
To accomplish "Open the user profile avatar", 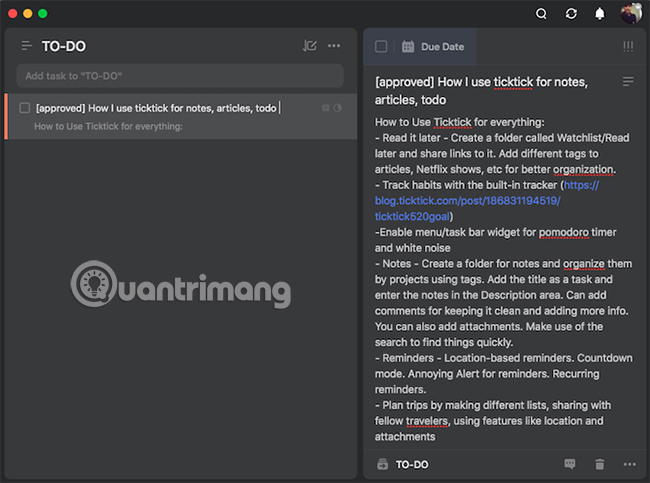I will coord(631,13).
